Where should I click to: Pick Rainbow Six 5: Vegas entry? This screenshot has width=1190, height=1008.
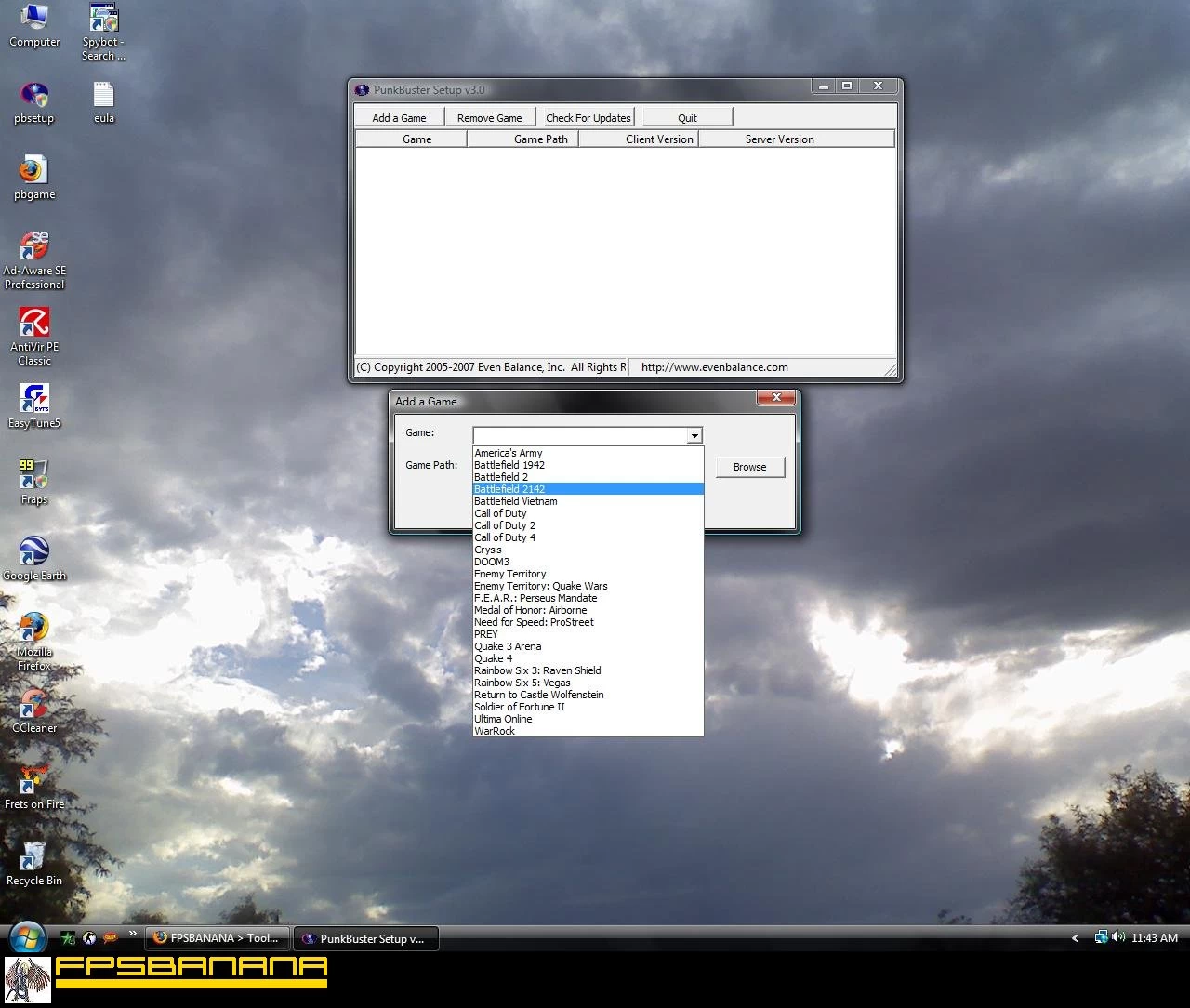(588, 683)
